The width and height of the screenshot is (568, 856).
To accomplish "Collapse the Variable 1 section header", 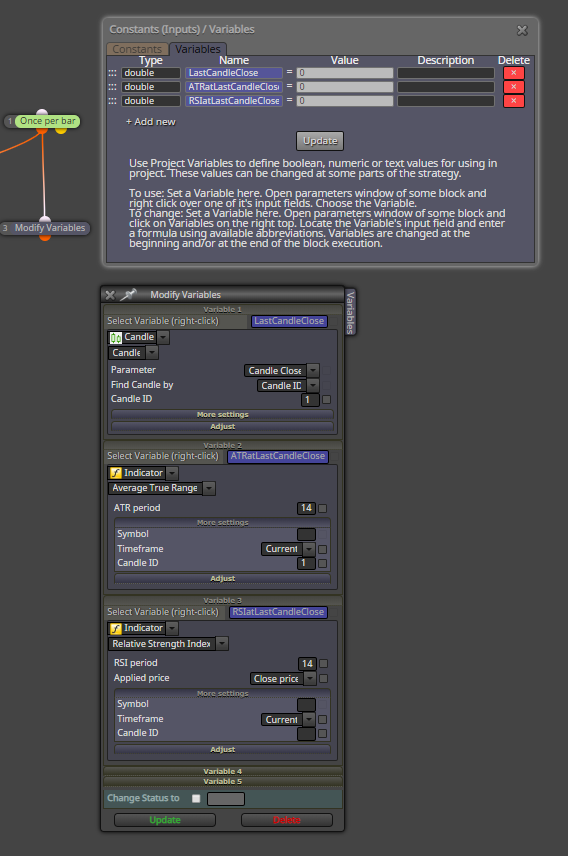I will tap(223, 310).
